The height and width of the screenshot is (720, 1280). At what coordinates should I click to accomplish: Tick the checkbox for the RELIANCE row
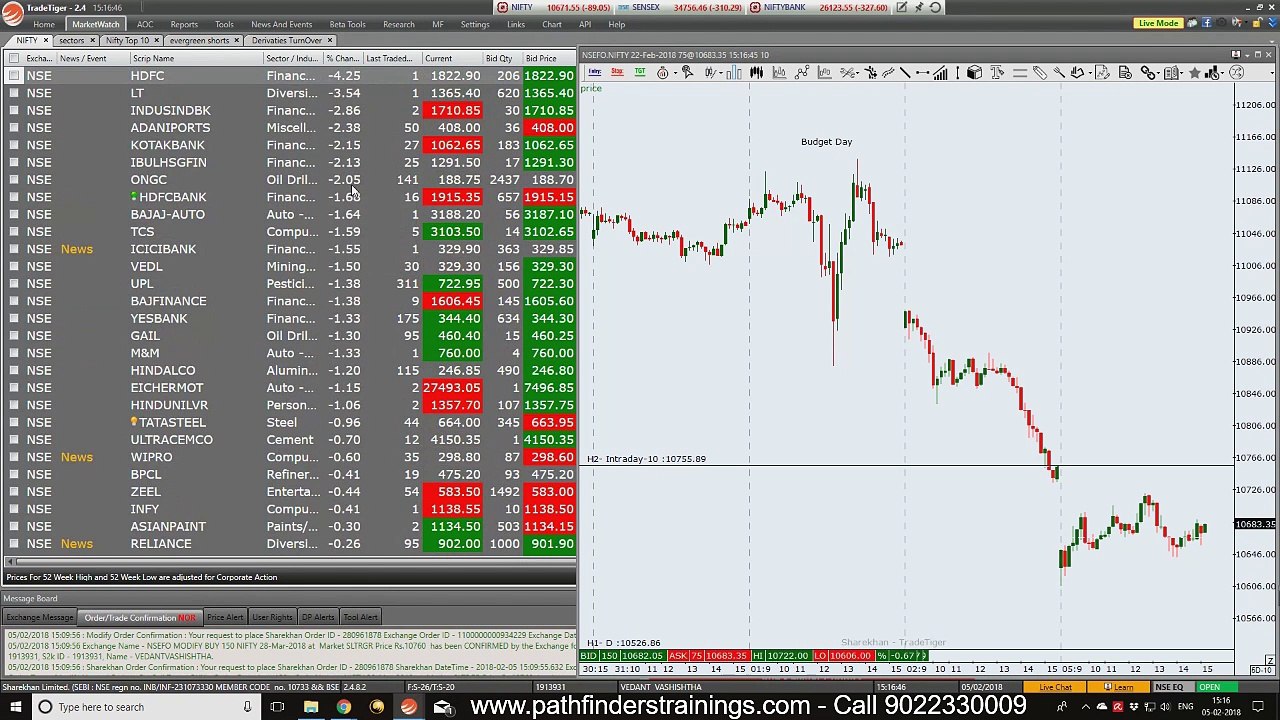(14, 544)
